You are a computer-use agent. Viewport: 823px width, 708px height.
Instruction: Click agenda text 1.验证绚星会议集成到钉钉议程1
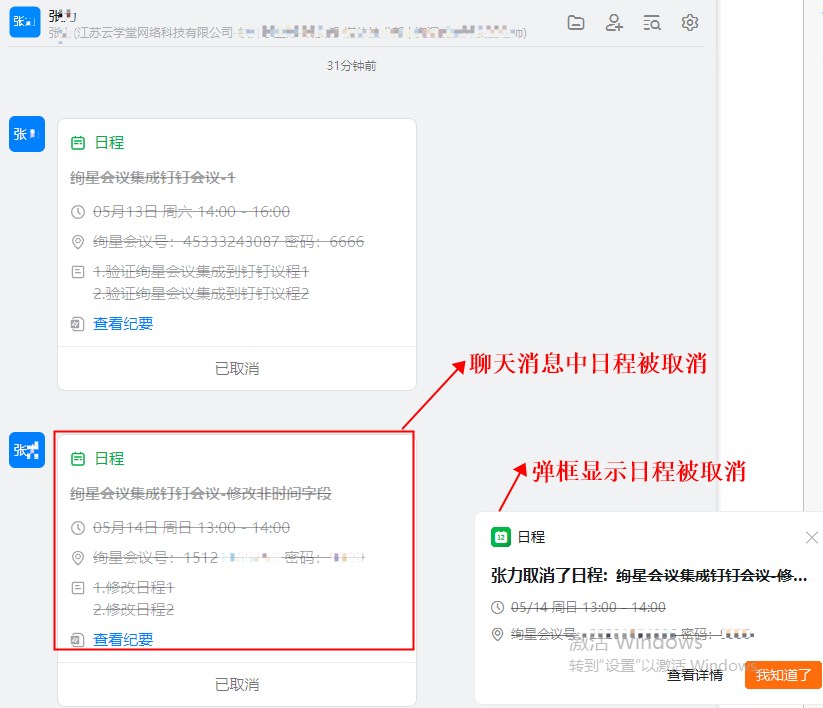201,272
